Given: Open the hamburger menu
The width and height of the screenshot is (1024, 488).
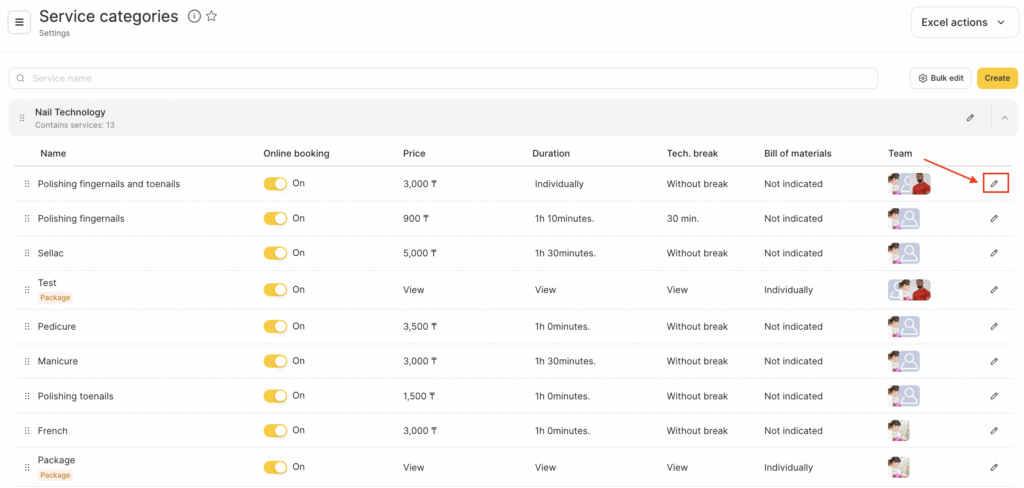Looking at the screenshot, I should (20, 22).
